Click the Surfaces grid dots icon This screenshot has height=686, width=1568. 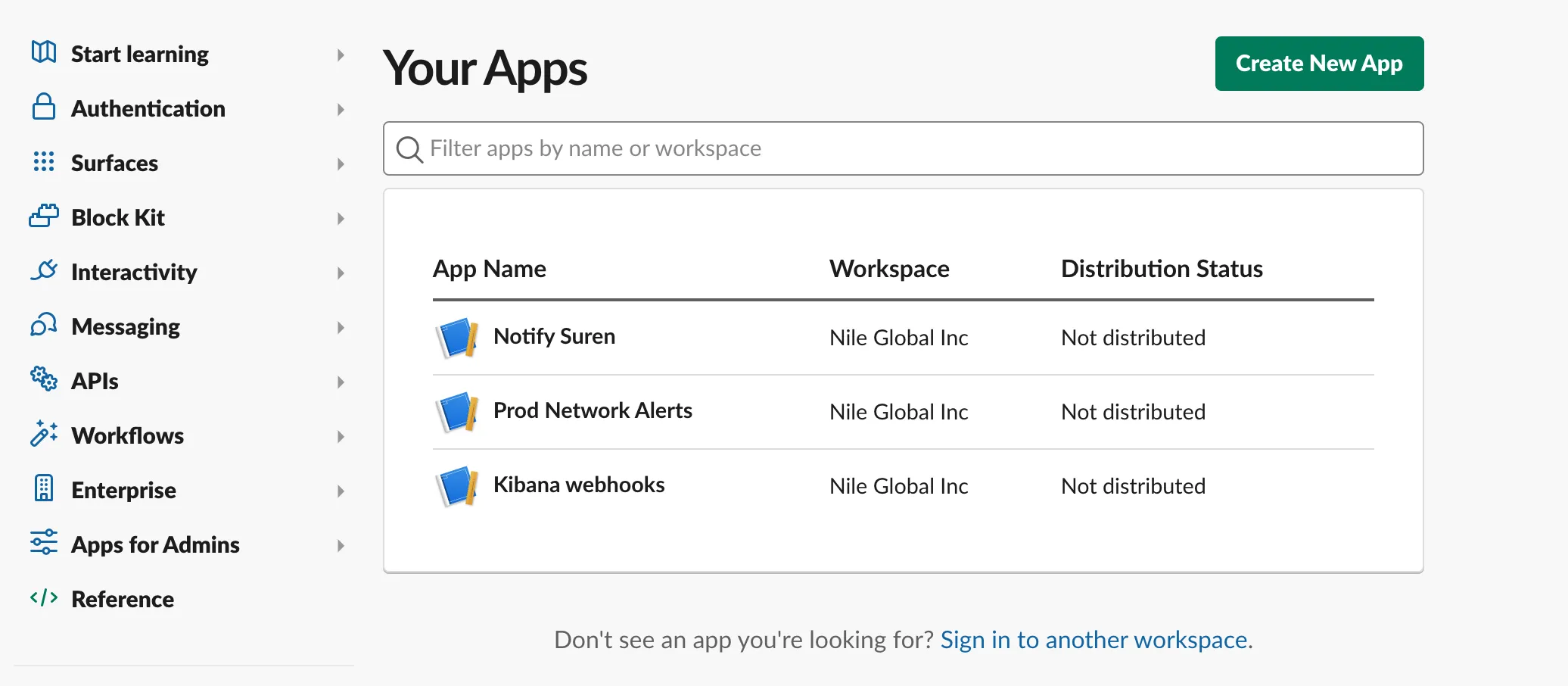coord(44,161)
